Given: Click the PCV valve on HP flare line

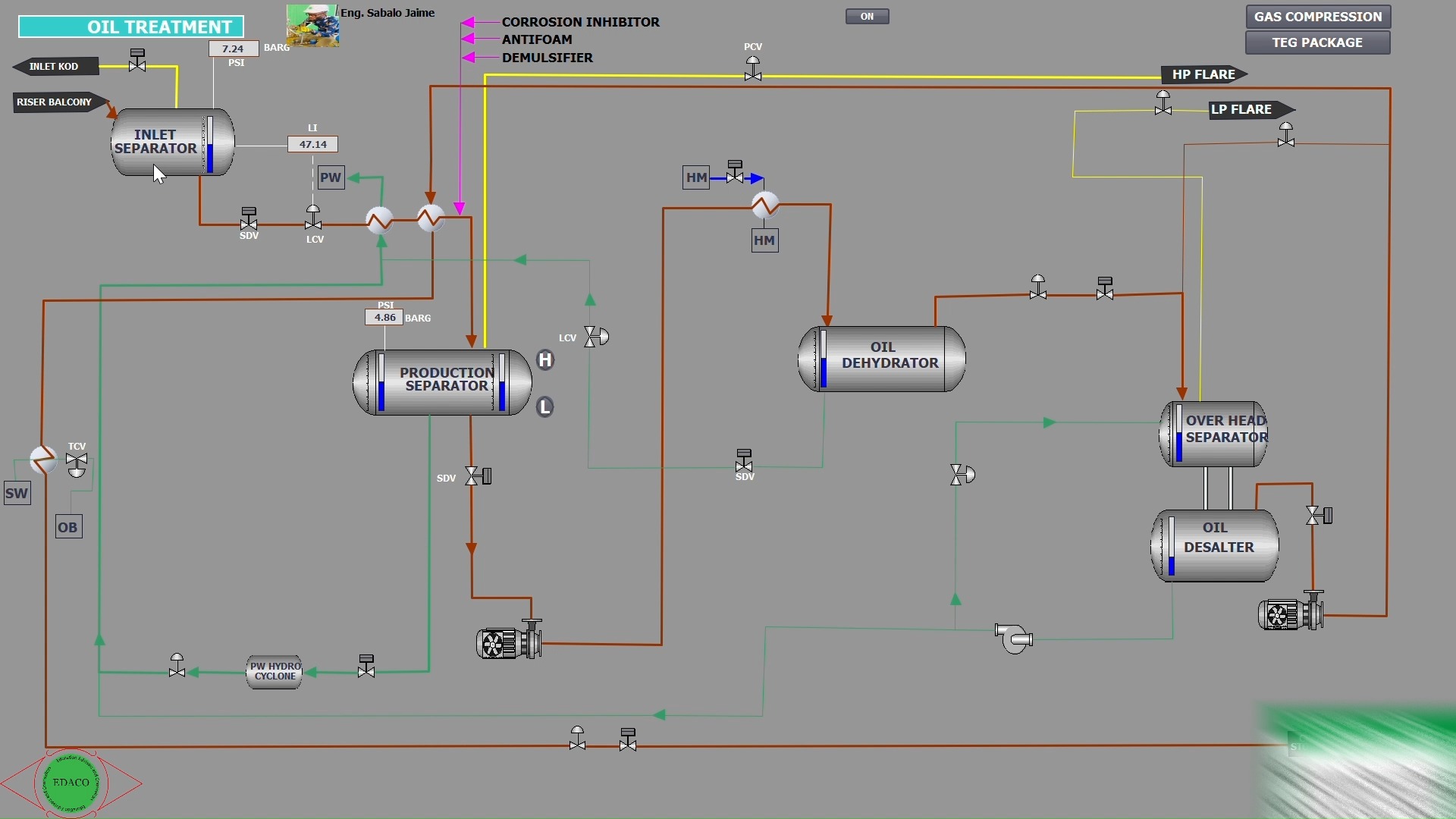Looking at the screenshot, I should pyautogui.click(x=752, y=68).
